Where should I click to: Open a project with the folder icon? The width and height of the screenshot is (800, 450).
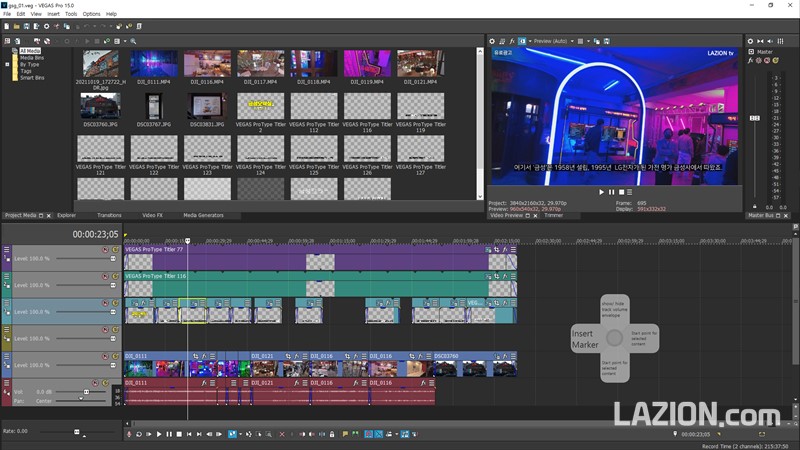(x=16, y=26)
